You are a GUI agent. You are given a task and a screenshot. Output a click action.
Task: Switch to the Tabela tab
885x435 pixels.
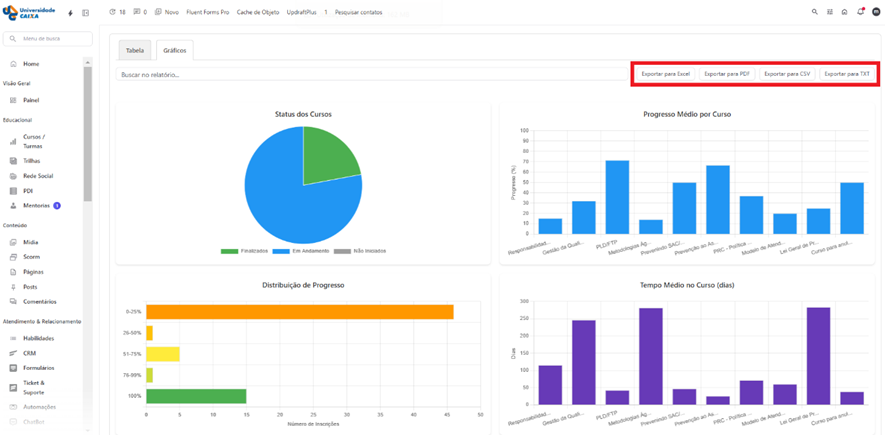pyautogui.click(x=135, y=50)
